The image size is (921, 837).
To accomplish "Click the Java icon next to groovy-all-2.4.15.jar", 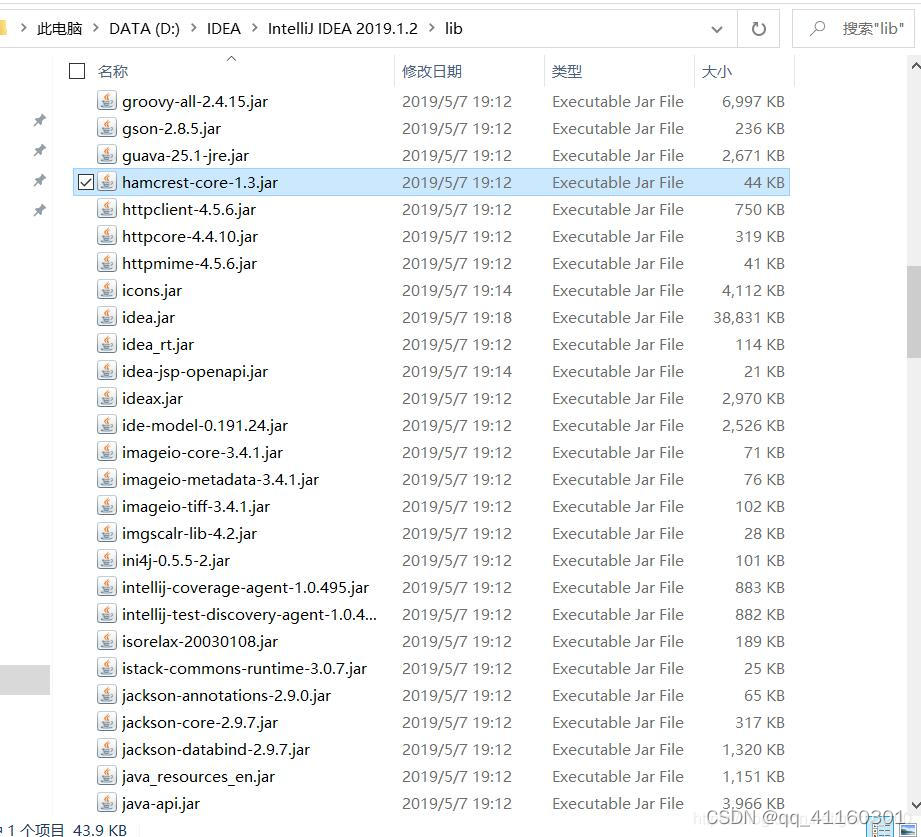I will coord(107,101).
